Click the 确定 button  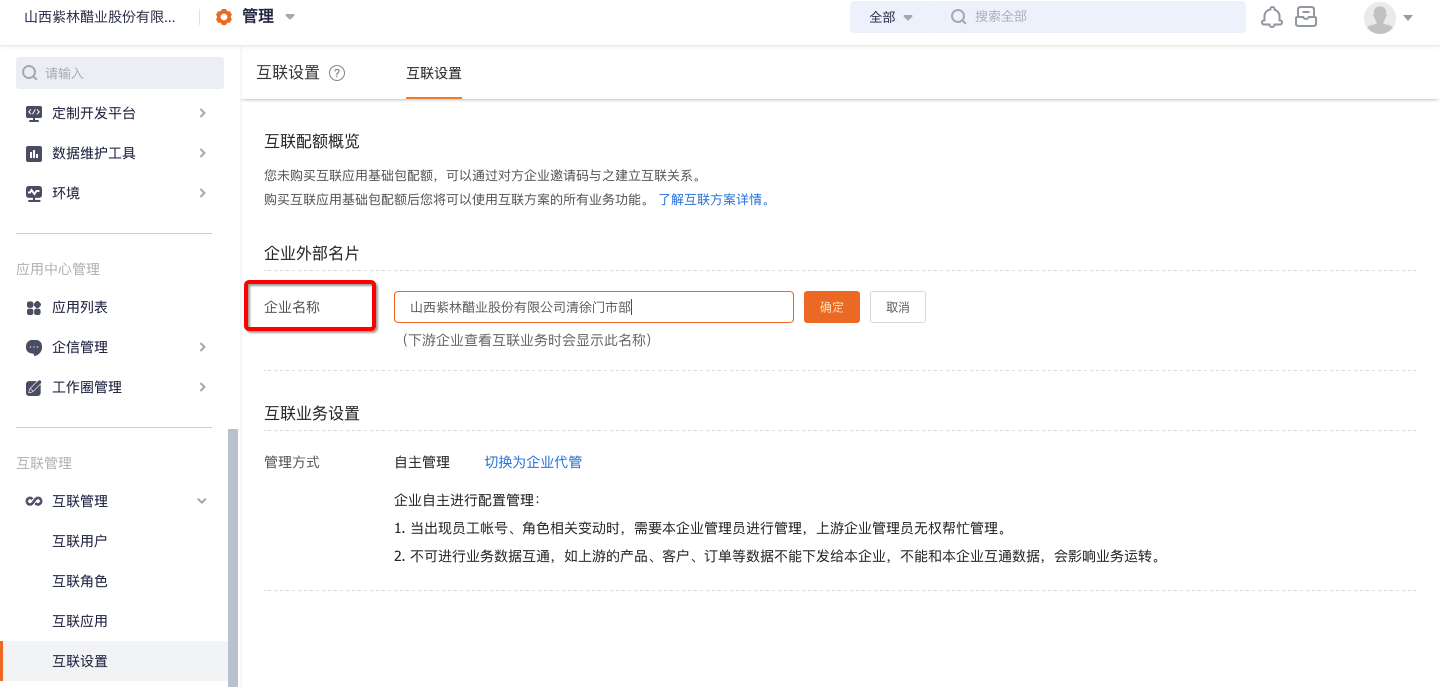click(x=832, y=307)
